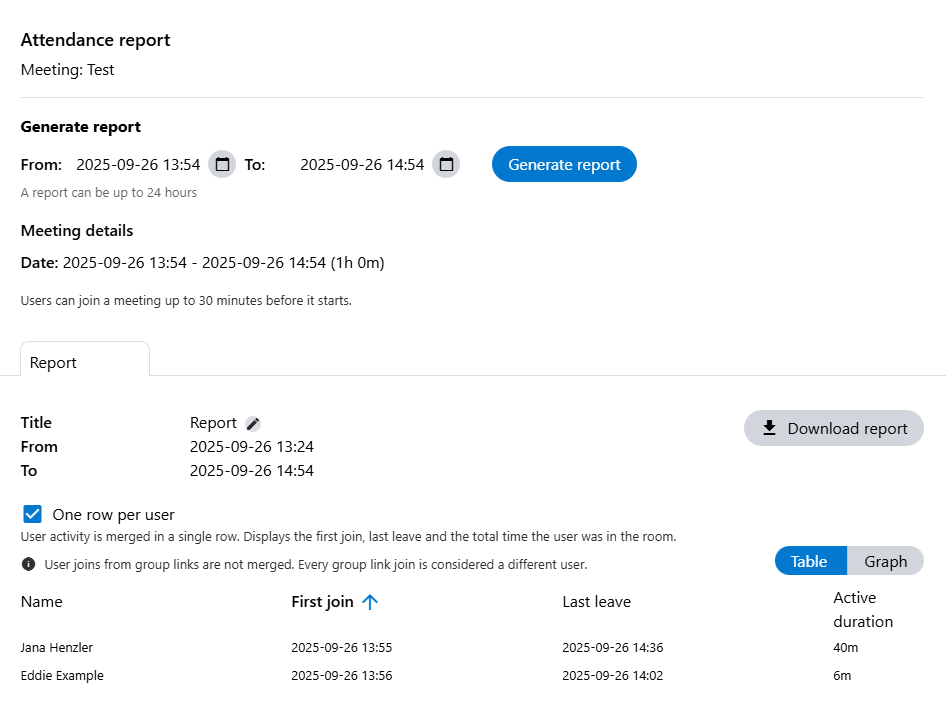Sort by Active duration column header
This screenshot has height=724, width=946.
coord(862,609)
